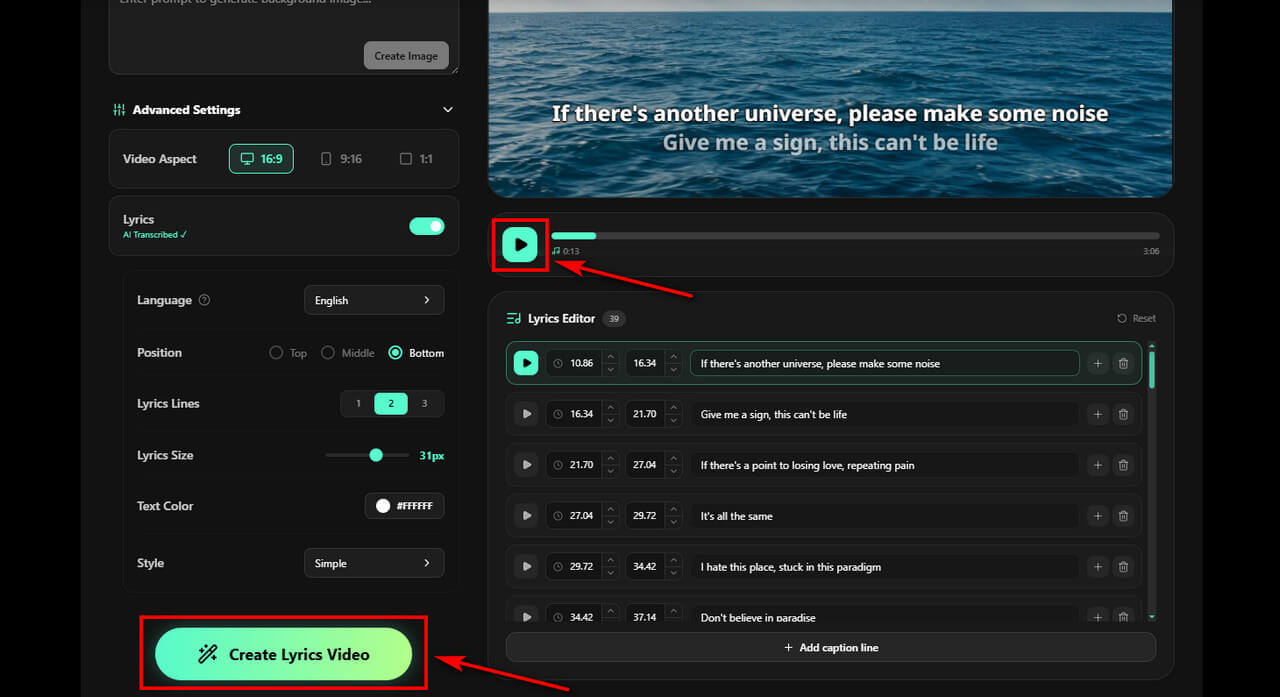Screen dimensions: 1280x697
Task: Play the 'If there's a point to losing love' line
Action: [x=526, y=465]
